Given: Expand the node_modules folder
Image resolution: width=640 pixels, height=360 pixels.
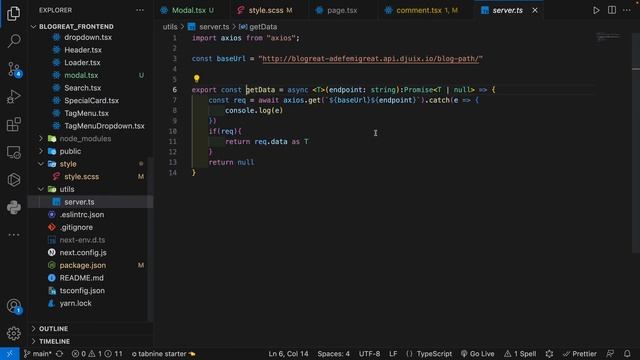Looking at the screenshot, I should coord(85,139).
